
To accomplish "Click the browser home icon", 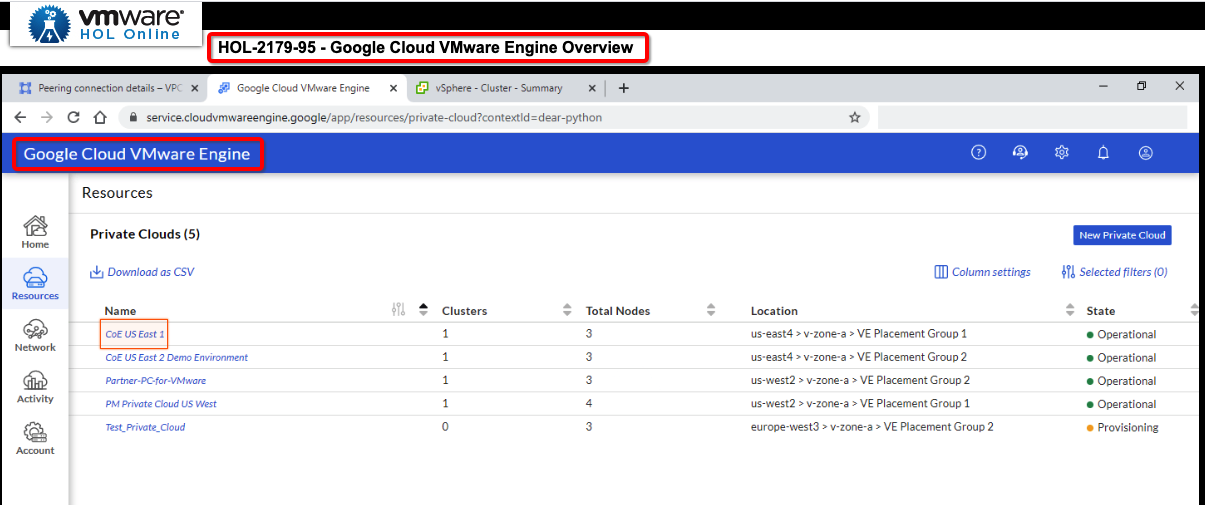I will pyautogui.click(x=100, y=117).
